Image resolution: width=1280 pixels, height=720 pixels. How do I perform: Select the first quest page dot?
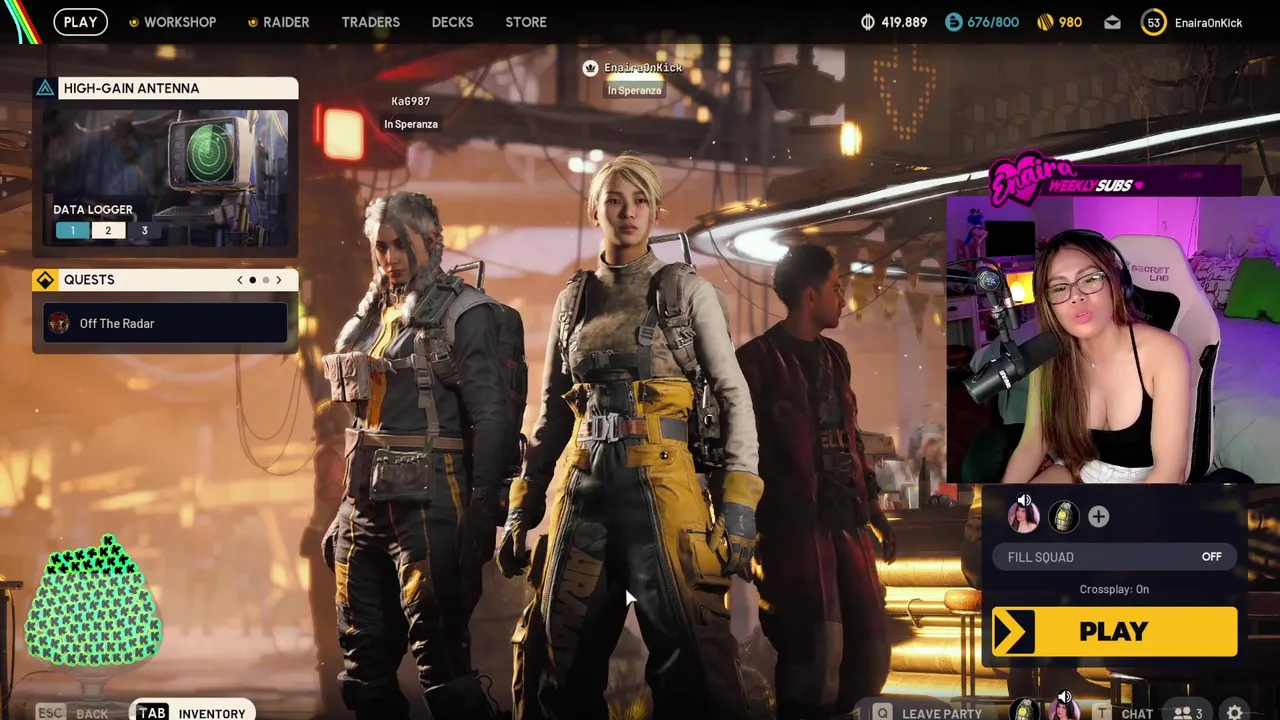[253, 280]
